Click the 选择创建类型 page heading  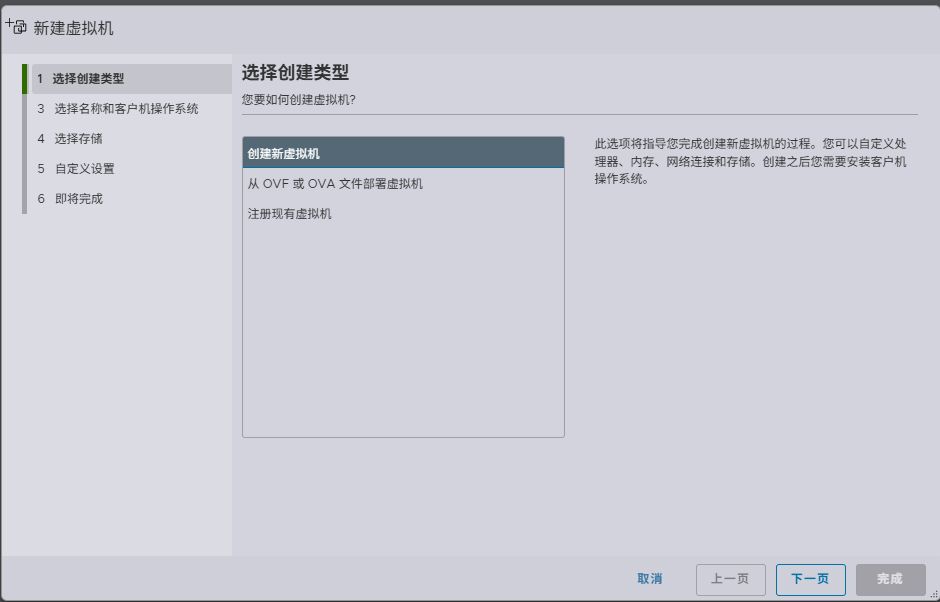(x=295, y=73)
